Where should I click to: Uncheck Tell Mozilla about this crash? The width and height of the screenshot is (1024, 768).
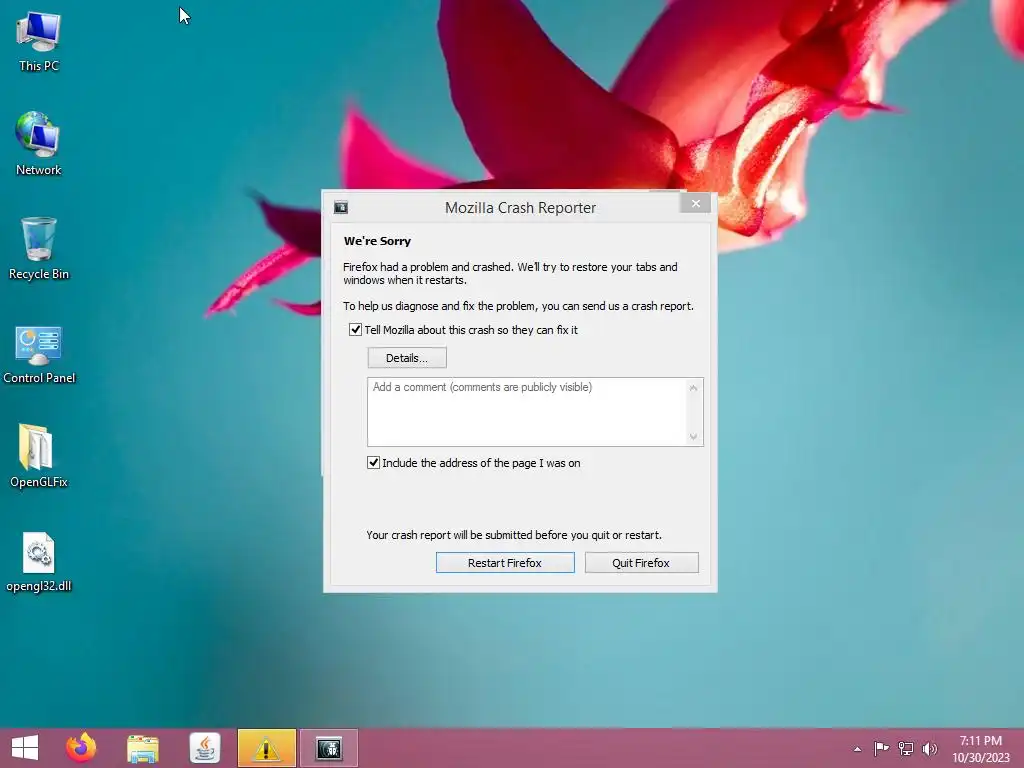355,330
